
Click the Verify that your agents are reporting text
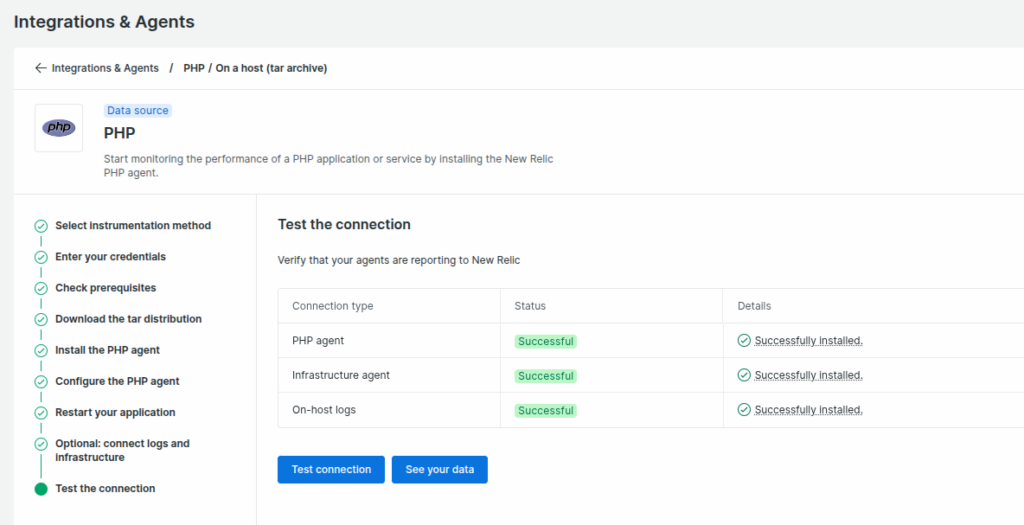point(399,260)
